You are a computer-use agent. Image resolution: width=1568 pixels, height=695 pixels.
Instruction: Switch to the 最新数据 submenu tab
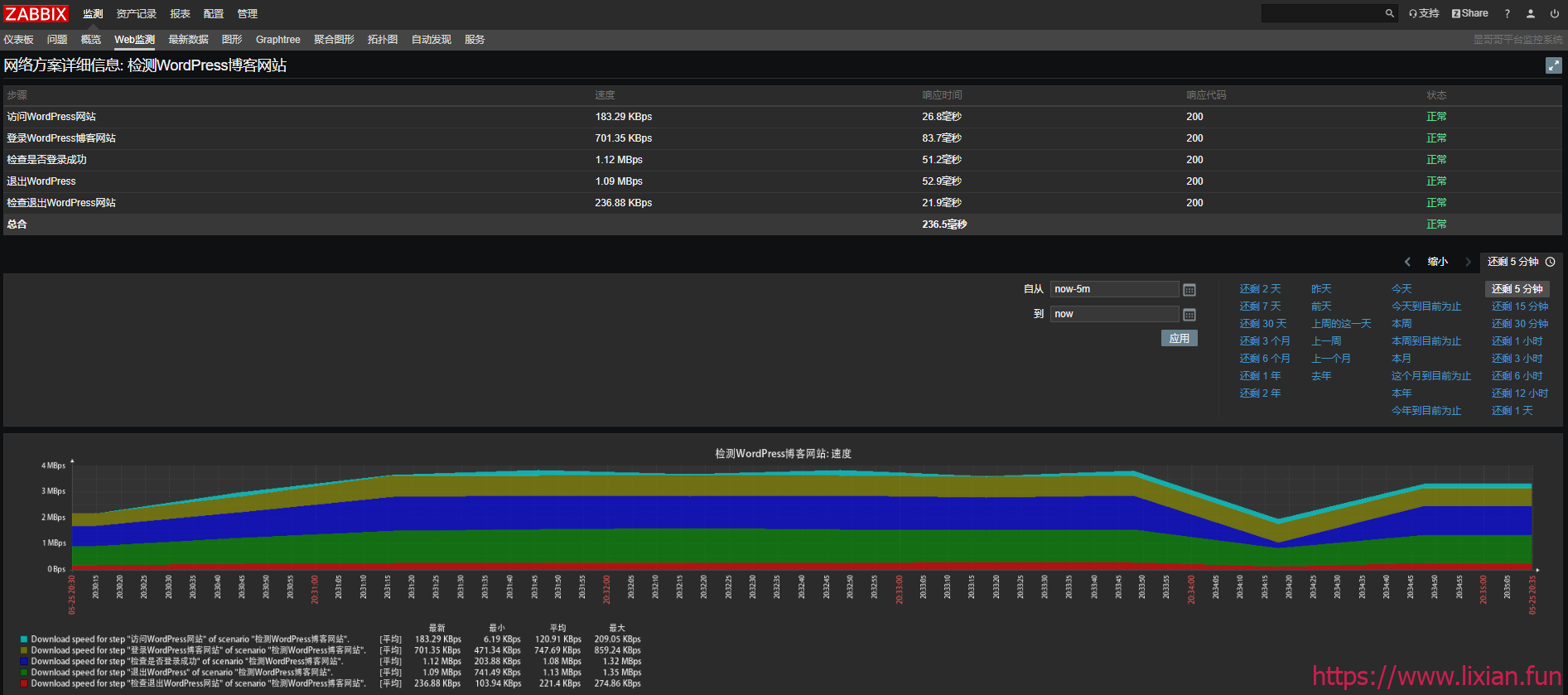(188, 40)
